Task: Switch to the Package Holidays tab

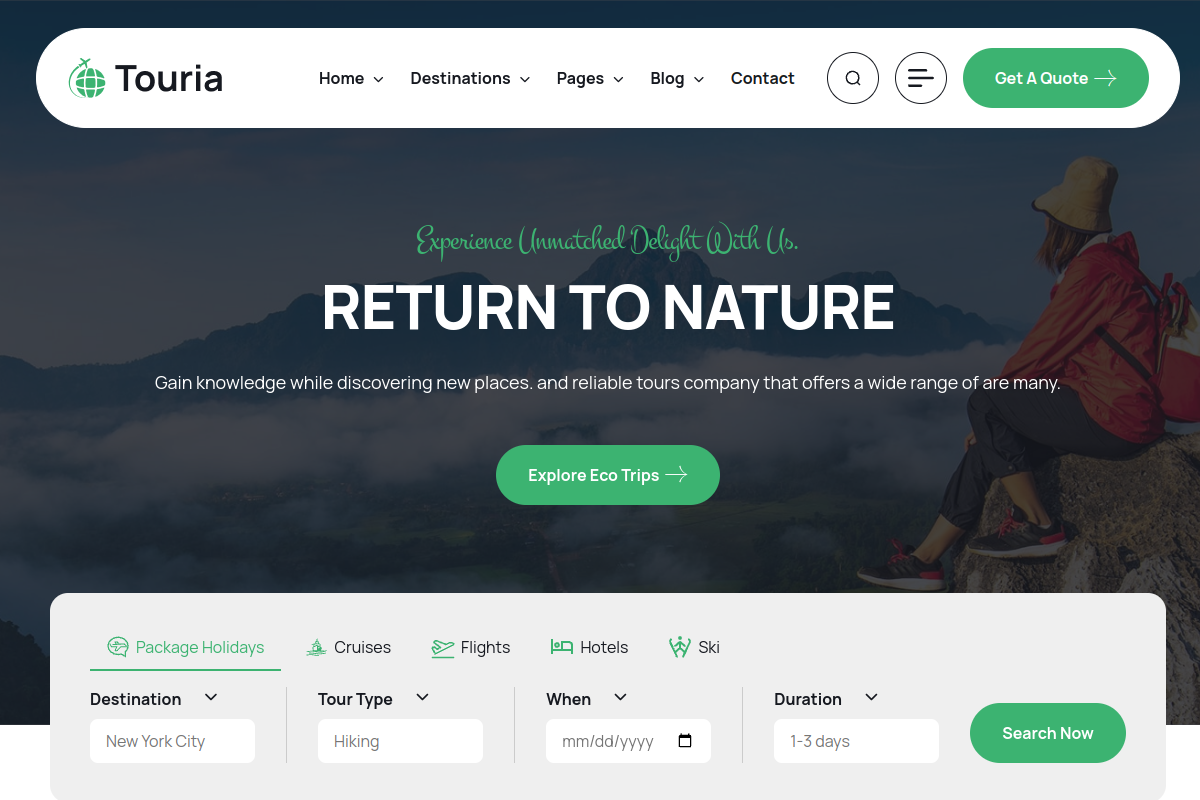Action: point(186,647)
